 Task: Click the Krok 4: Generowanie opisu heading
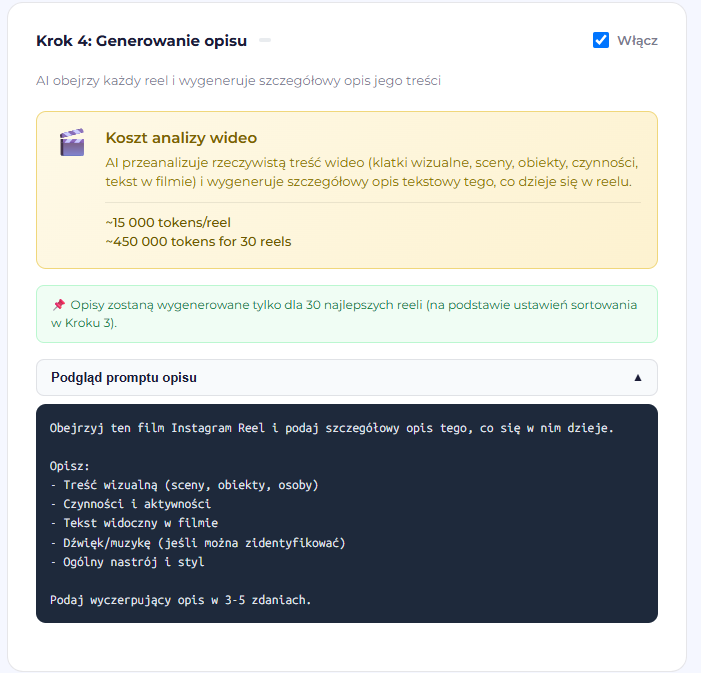coord(141,41)
